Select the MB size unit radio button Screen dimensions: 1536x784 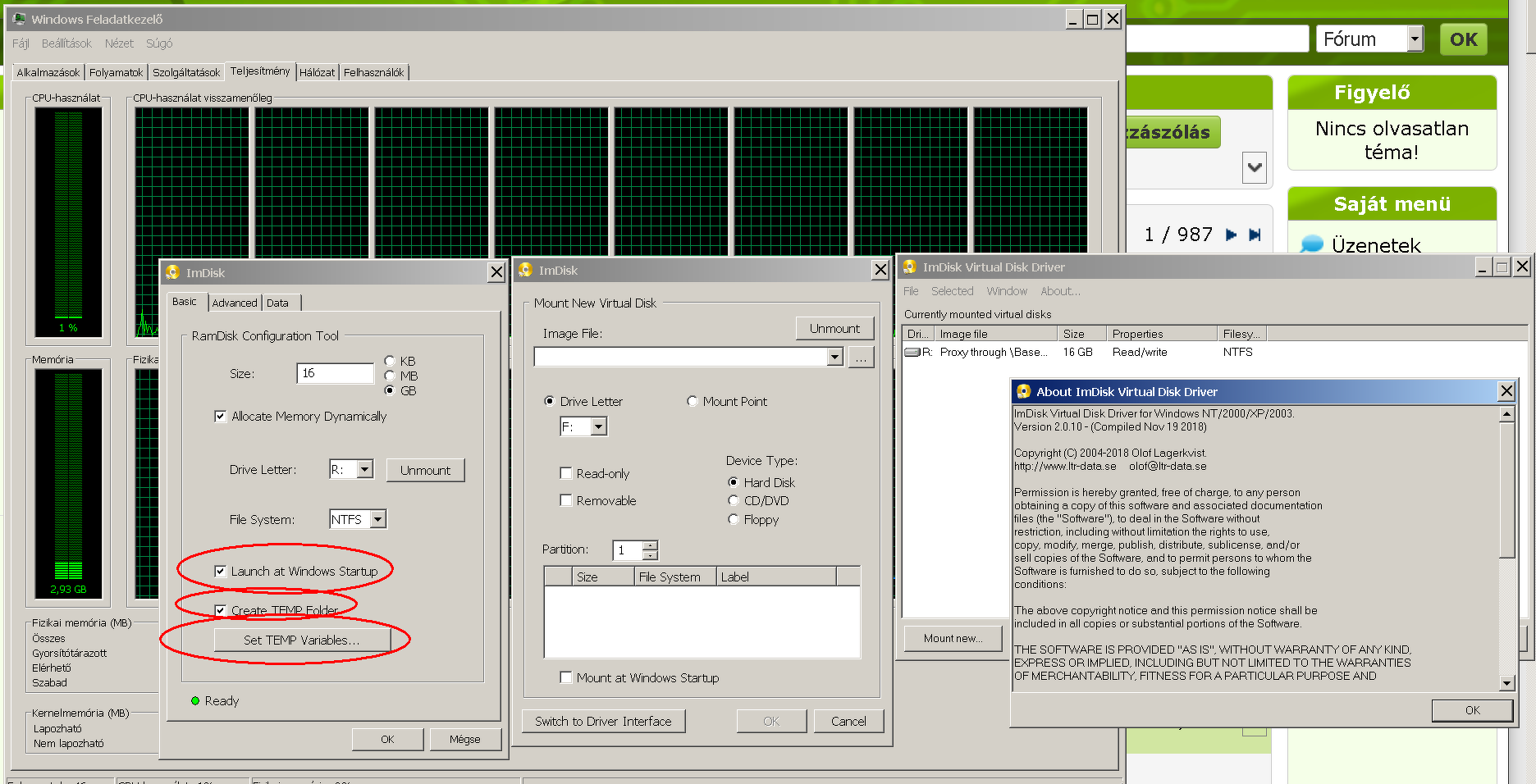pyautogui.click(x=390, y=376)
